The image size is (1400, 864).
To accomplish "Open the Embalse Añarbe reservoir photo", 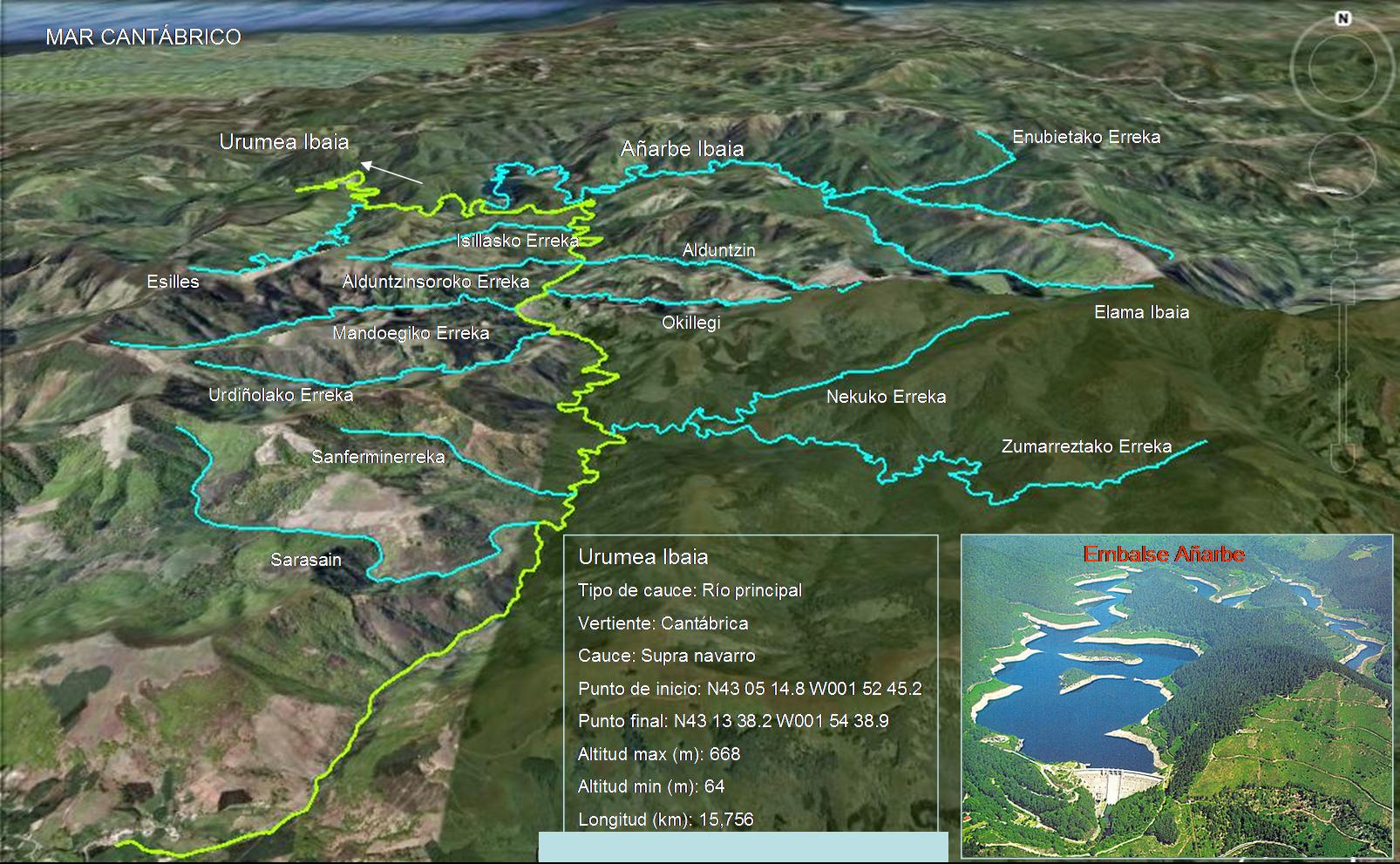I will 1176,696.
